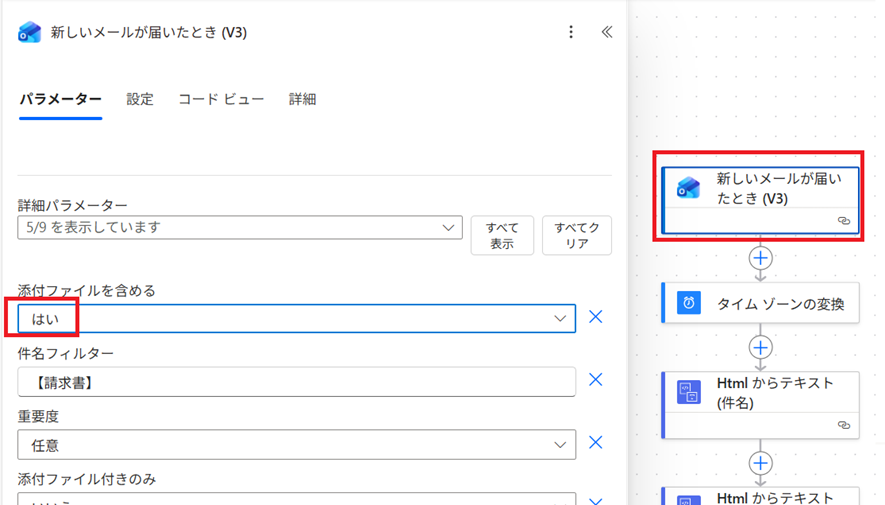Click the Outlook icon in panel header
The height and width of the screenshot is (505, 885).
(30, 32)
